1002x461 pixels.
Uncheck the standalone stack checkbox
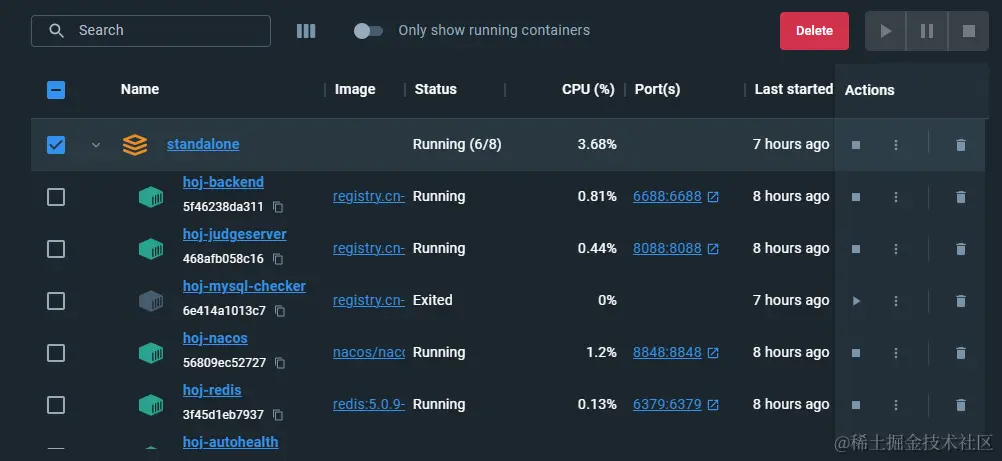click(x=56, y=145)
